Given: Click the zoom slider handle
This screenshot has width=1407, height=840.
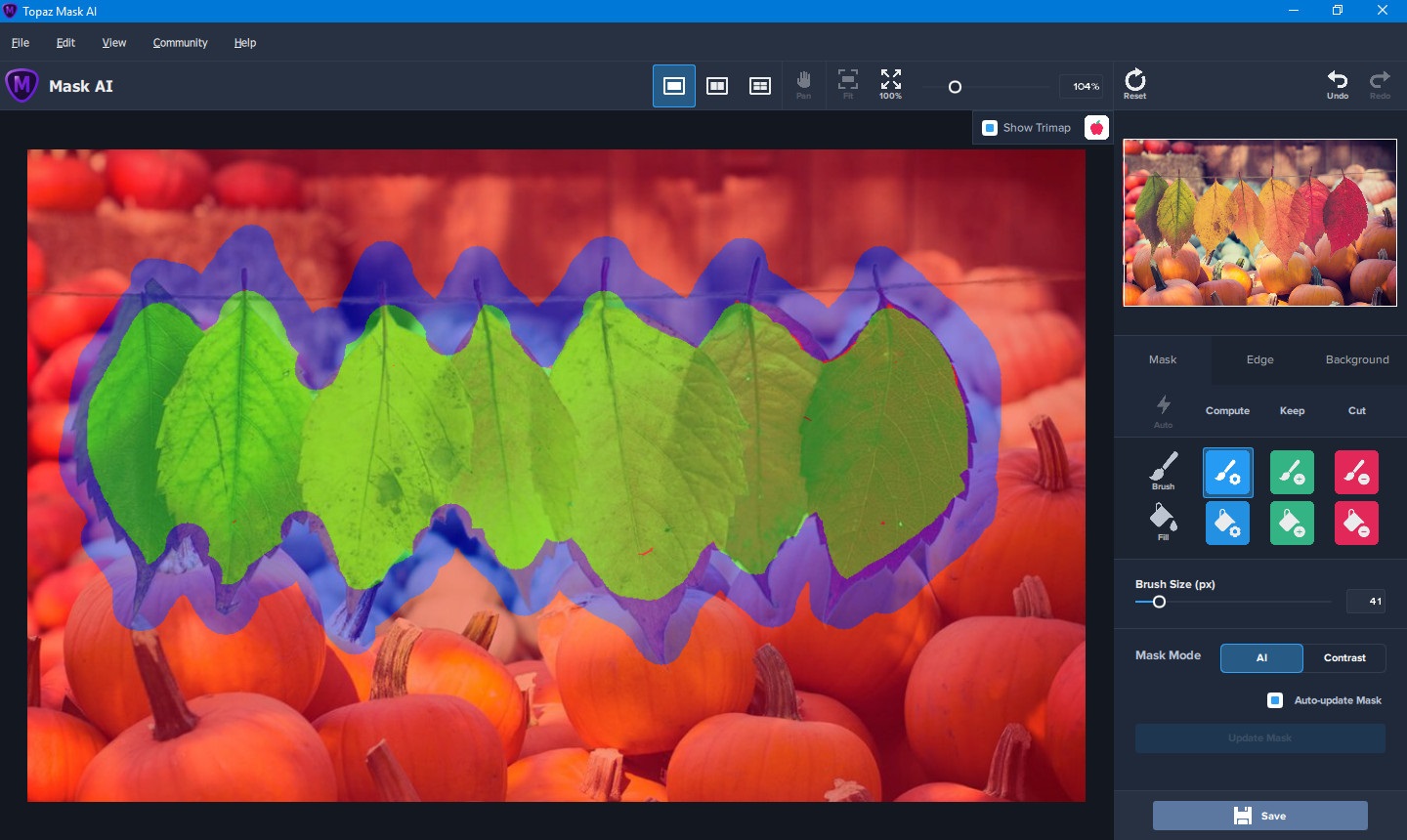Looking at the screenshot, I should click(956, 87).
